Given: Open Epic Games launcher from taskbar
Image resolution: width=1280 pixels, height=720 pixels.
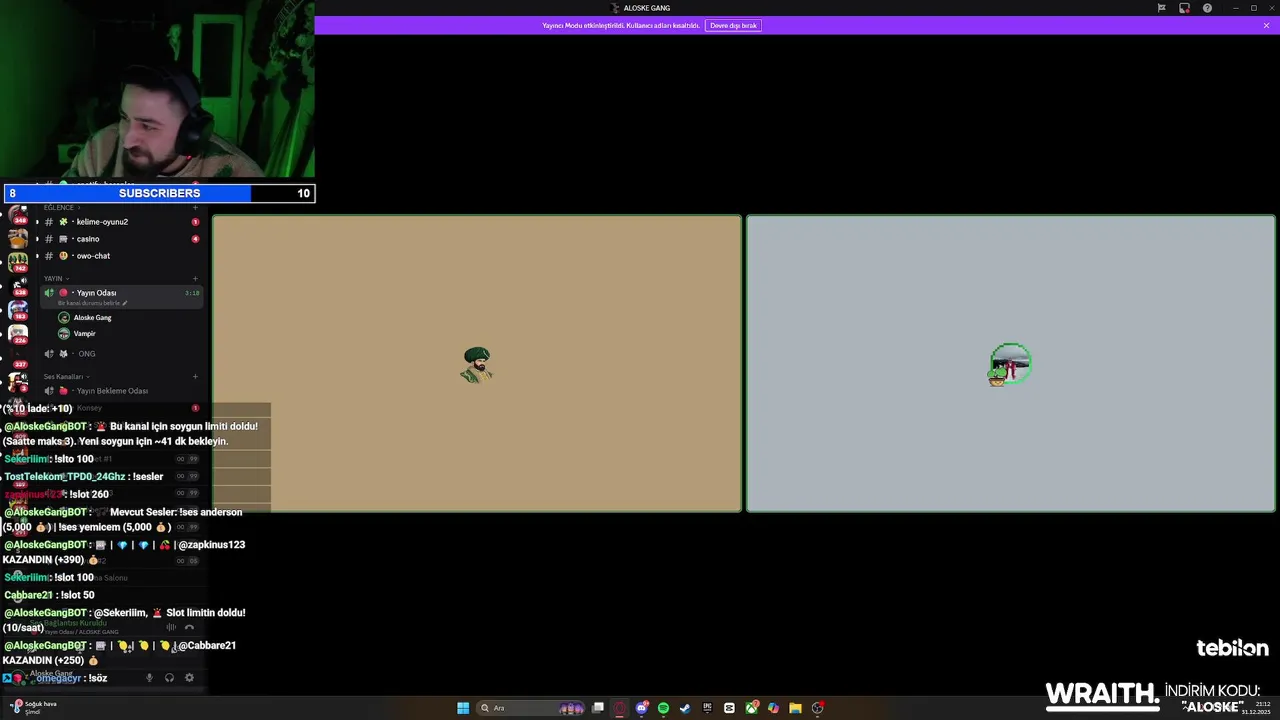Looking at the screenshot, I should point(707,708).
